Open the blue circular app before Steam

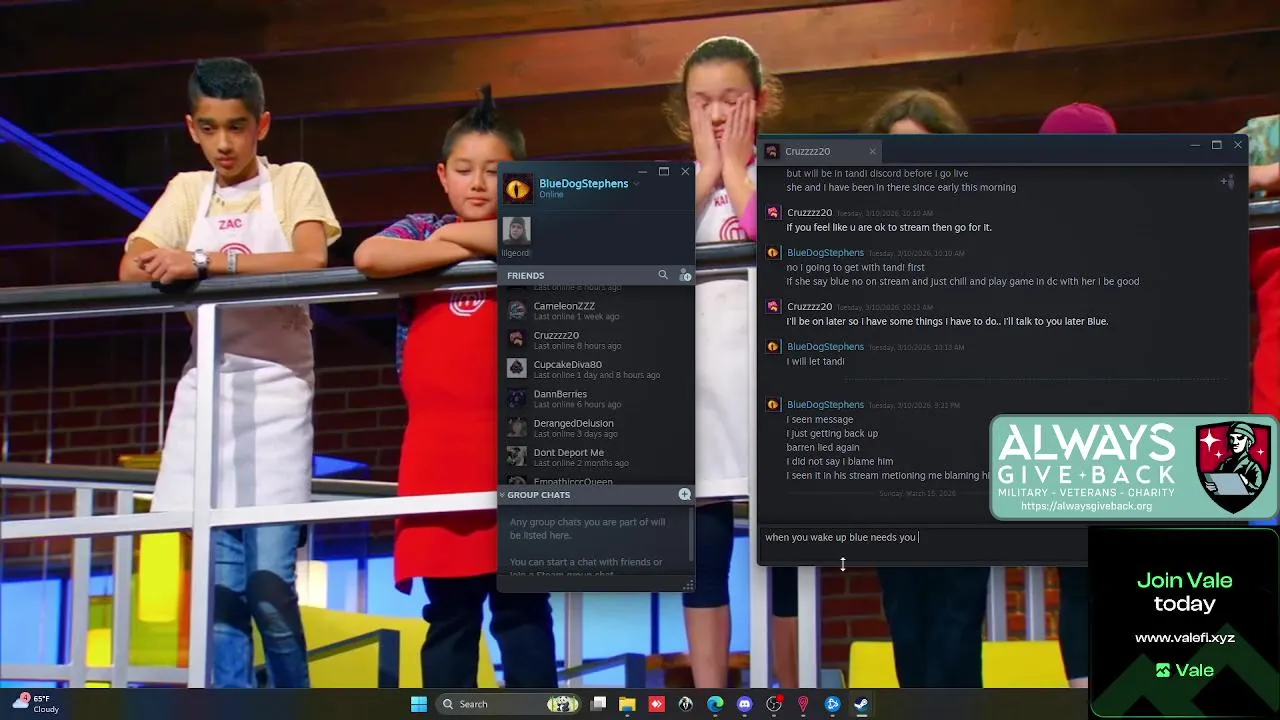tap(832, 704)
